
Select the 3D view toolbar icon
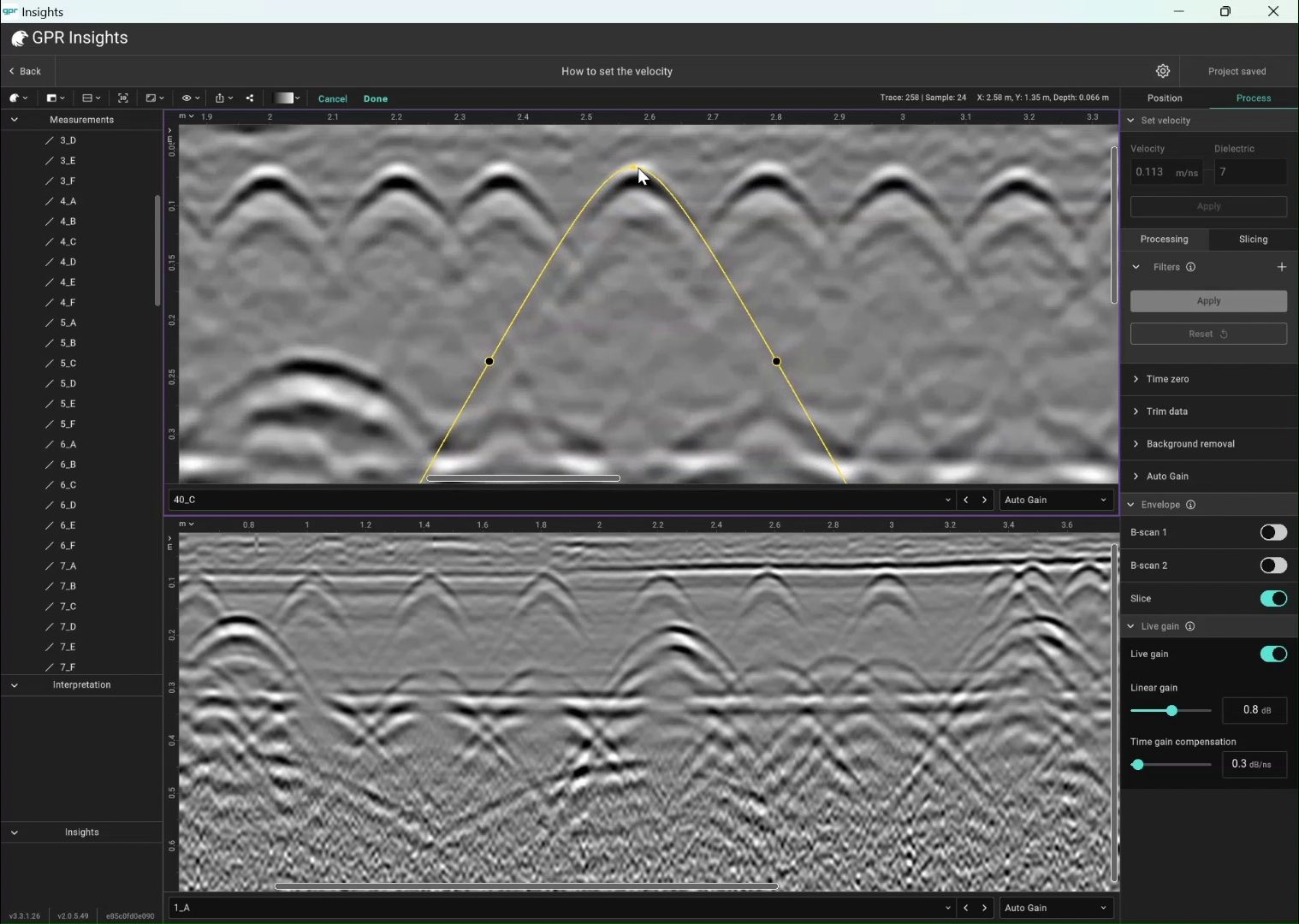click(123, 98)
